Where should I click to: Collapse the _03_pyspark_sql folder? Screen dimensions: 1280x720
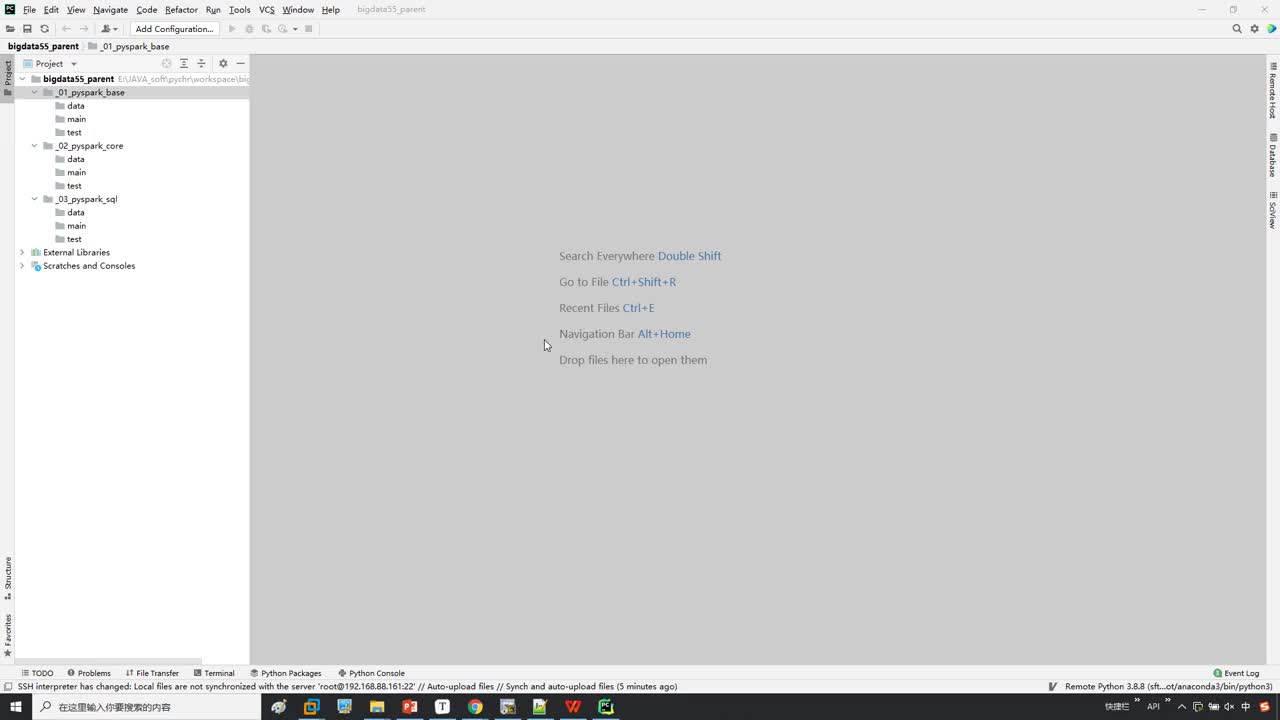(34, 199)
